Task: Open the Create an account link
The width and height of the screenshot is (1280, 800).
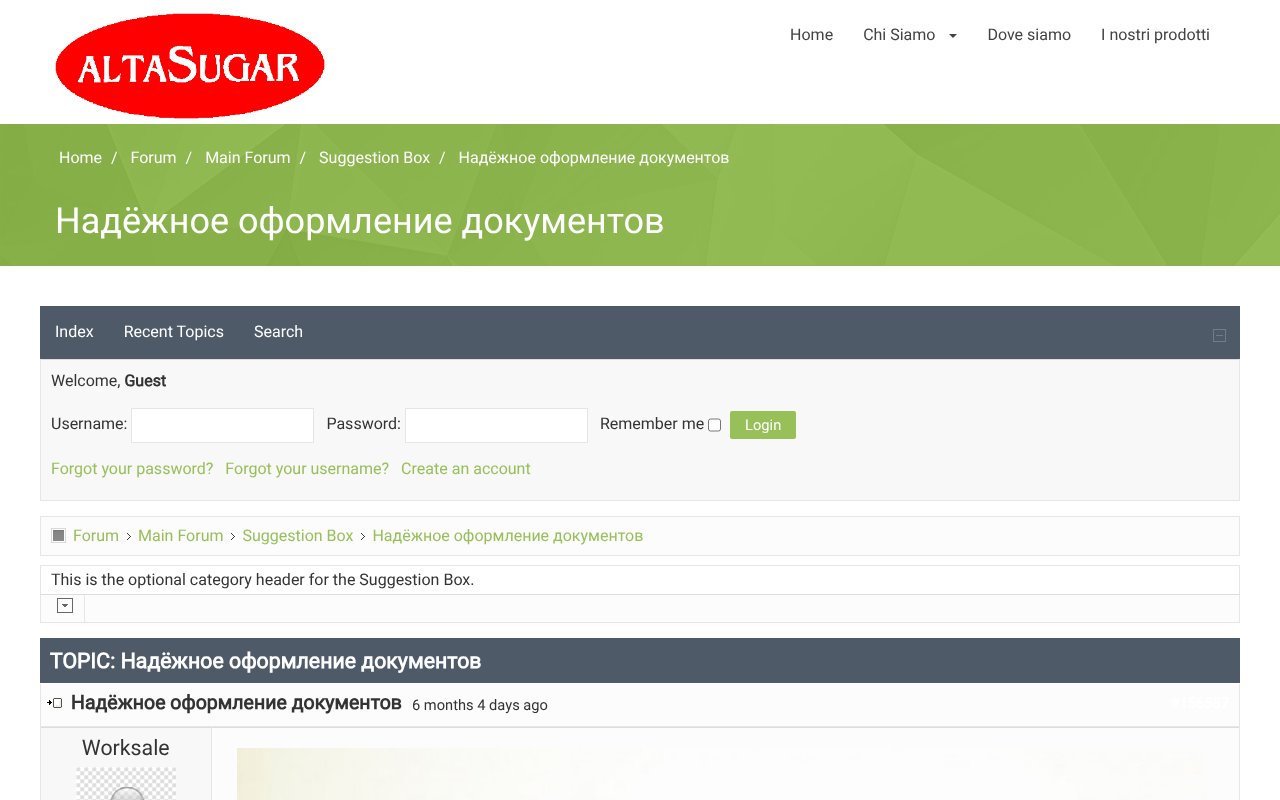Action: pyautogui.click(x=466, y=468)
